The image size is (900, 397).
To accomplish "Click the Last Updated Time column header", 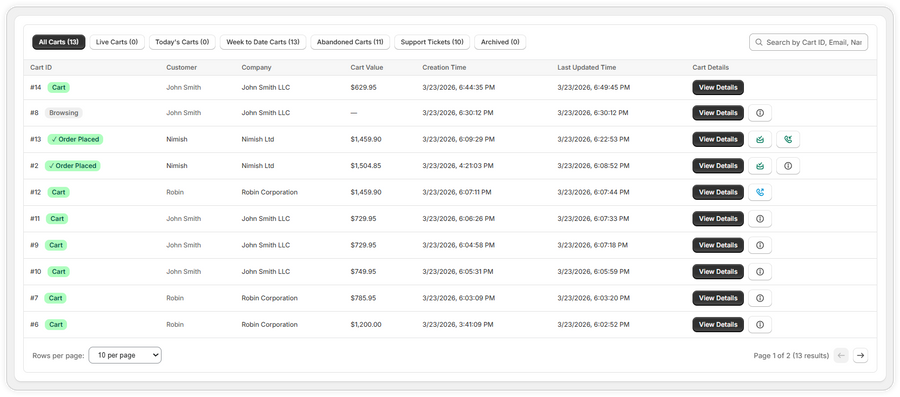I will [x=587, y=68].
